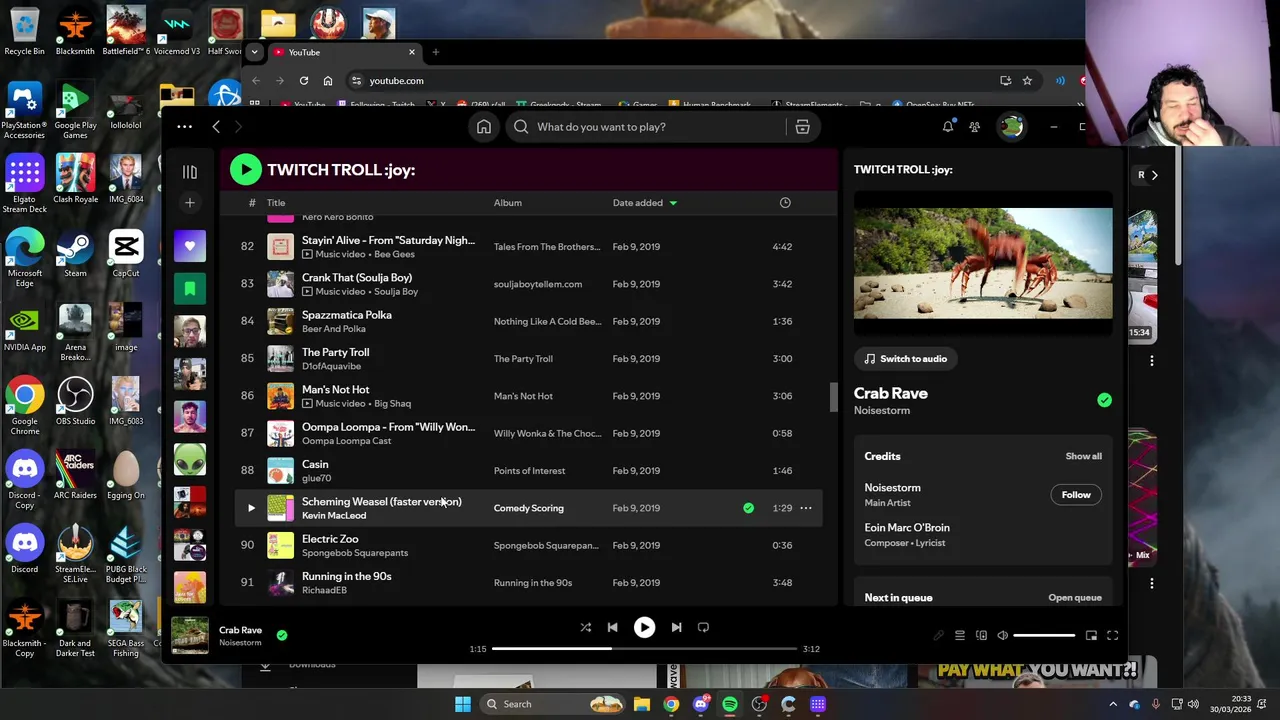Sort tracks by Album column

[507, 203]
